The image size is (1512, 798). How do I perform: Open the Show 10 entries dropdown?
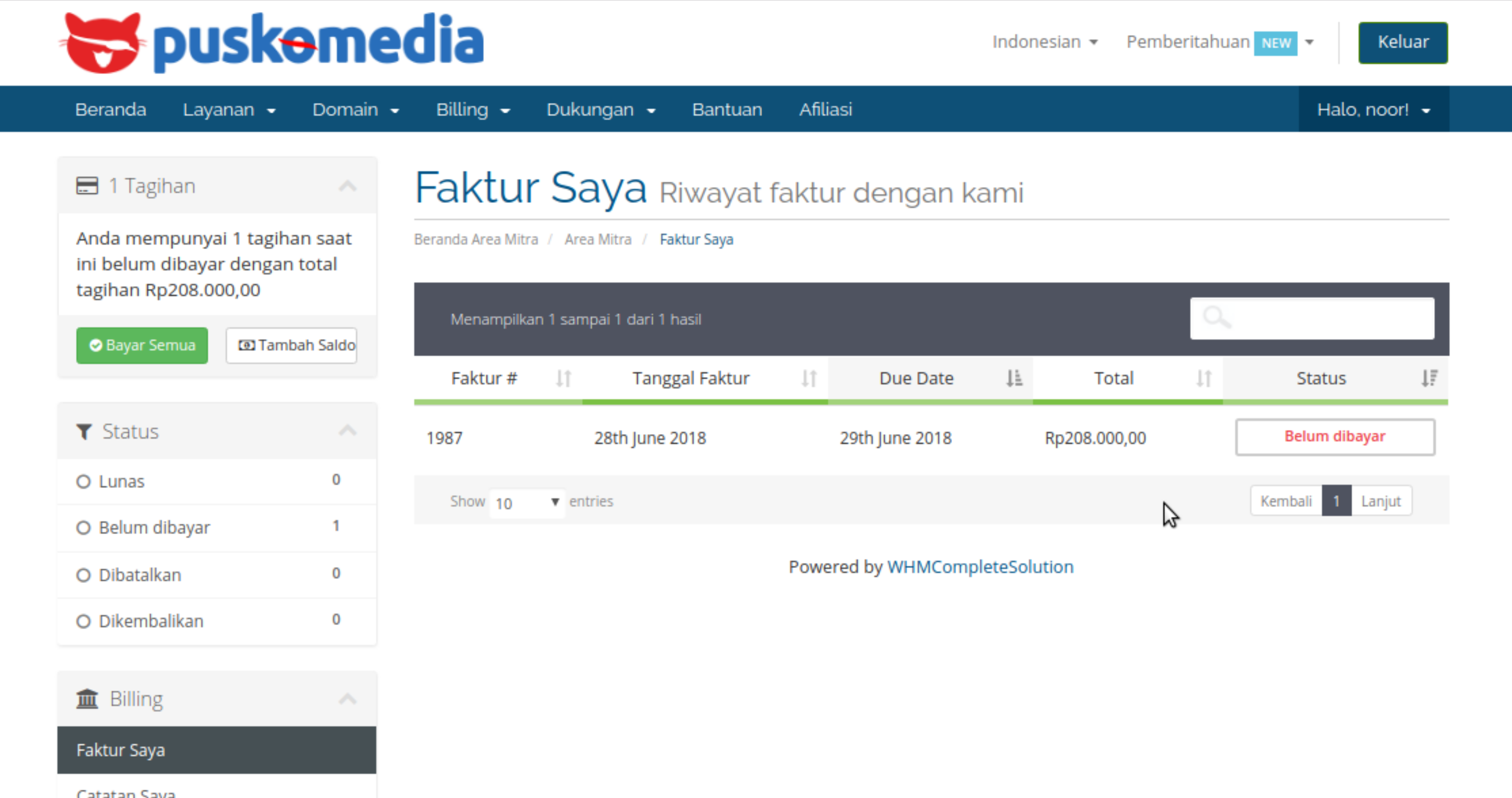(x=527, y=503)
